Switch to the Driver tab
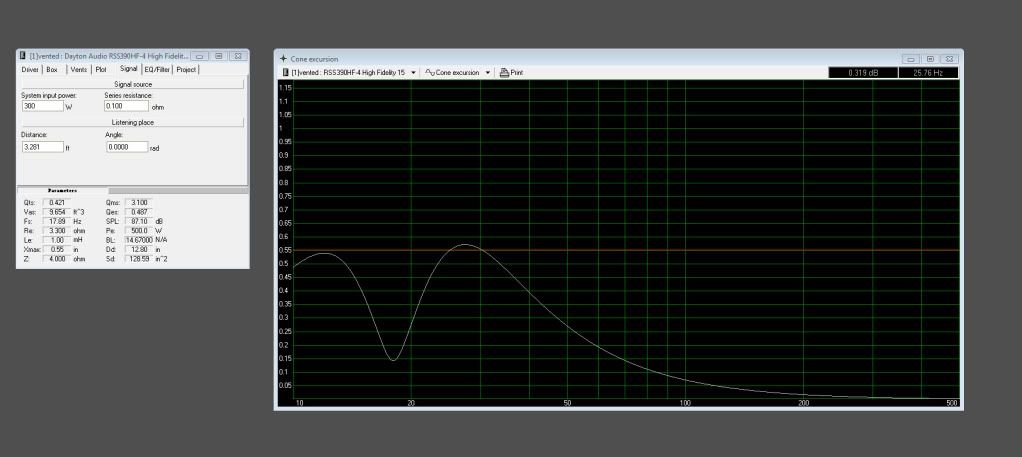Viewport: 1022px width, 457px height. tap(30, 70)
